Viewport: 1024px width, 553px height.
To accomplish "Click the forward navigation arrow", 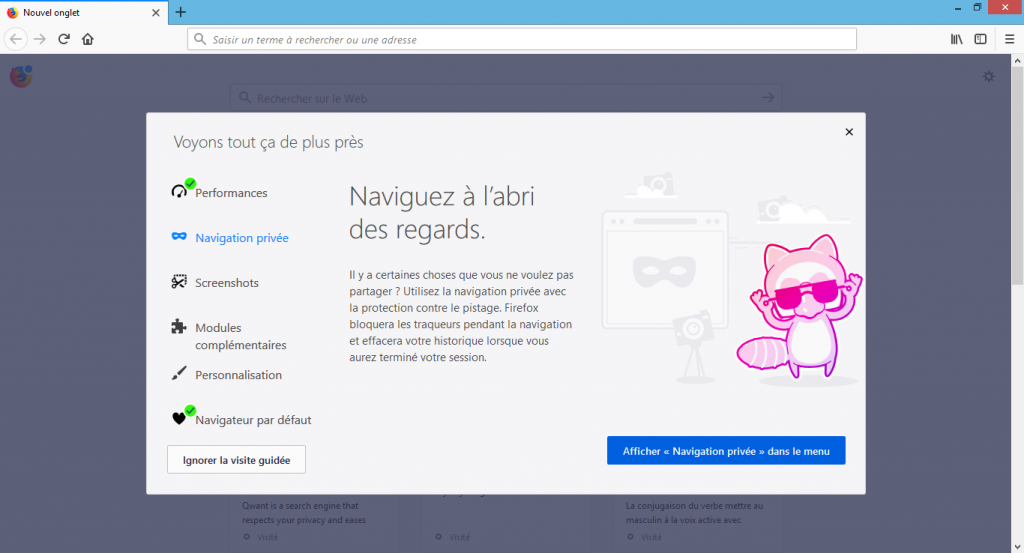I will (40, 39).
